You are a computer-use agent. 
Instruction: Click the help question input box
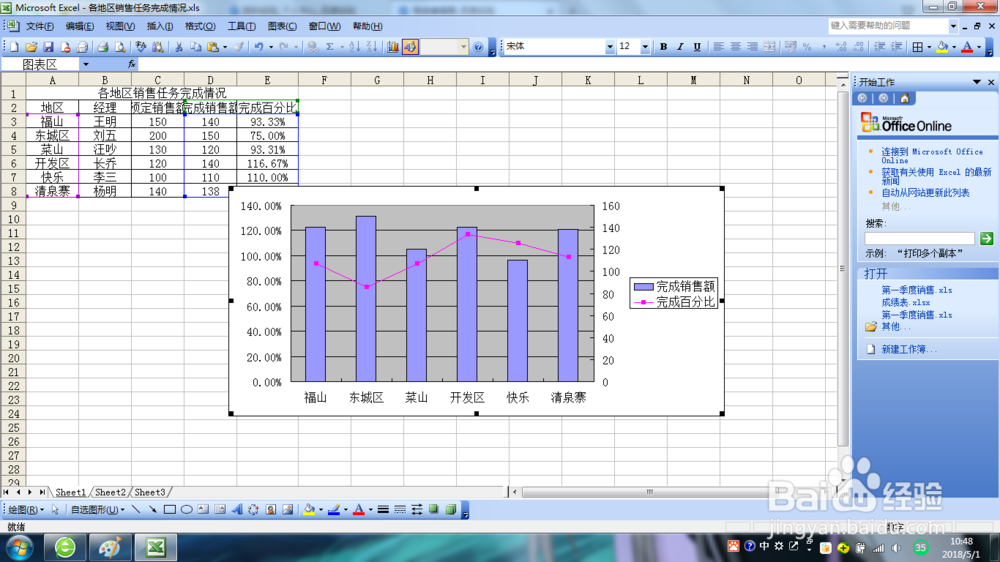(888, 26)
